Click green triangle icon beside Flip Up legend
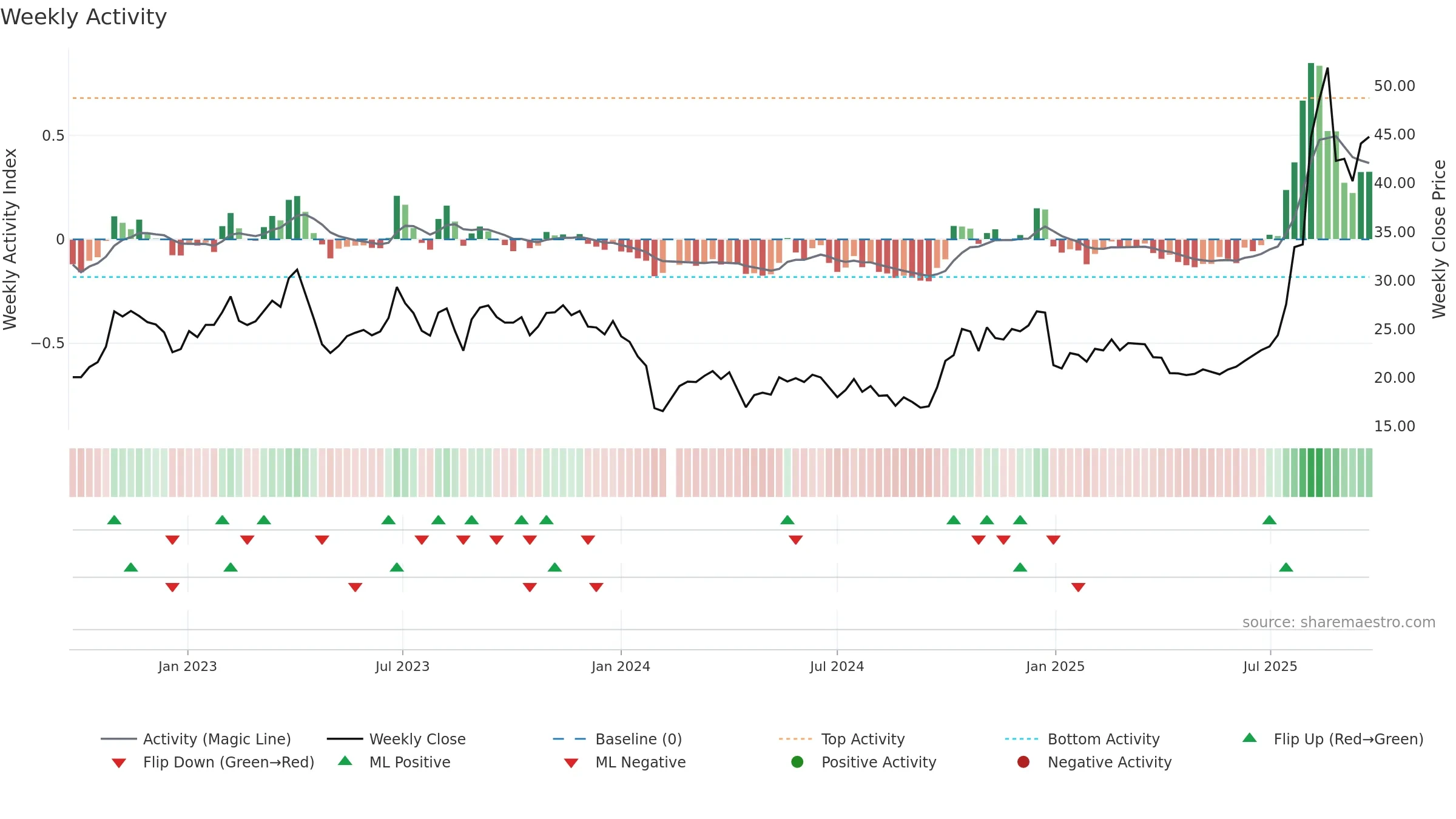 click(x=1250, y=738)
